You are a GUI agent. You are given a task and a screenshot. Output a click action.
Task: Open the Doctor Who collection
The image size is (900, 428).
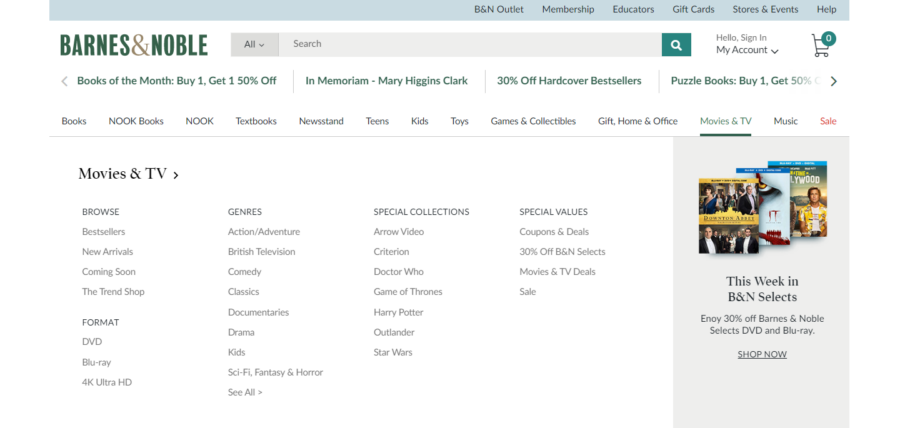pyautogui.click(x=398, y=272)
